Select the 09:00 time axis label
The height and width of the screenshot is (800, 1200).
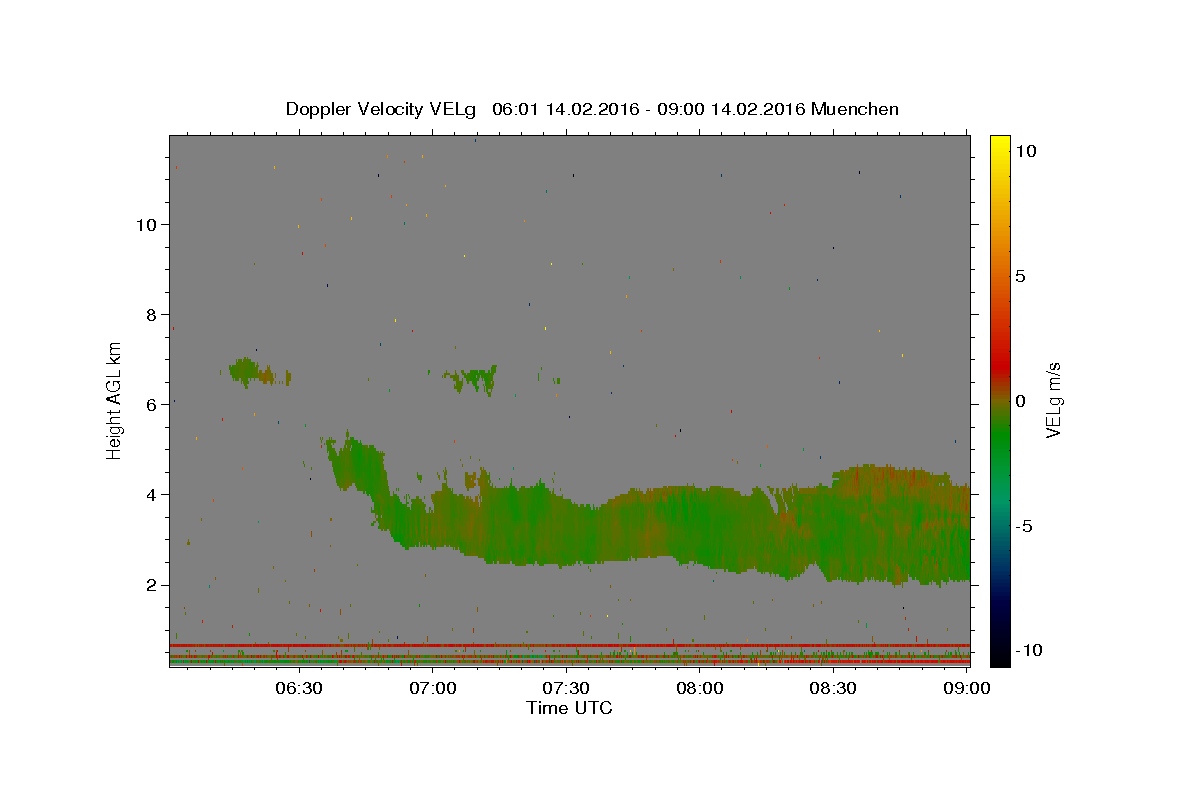pyautogui.click(x=968, y=688)
